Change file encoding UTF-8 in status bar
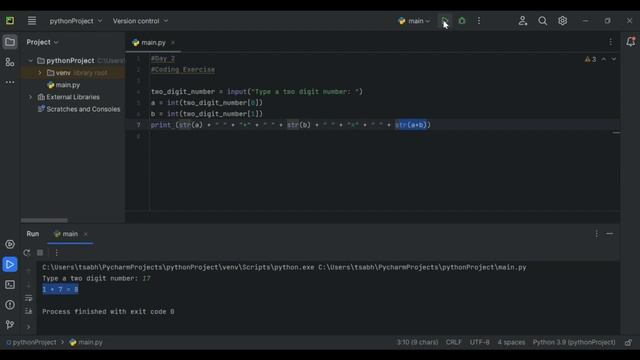 (479, 342)
